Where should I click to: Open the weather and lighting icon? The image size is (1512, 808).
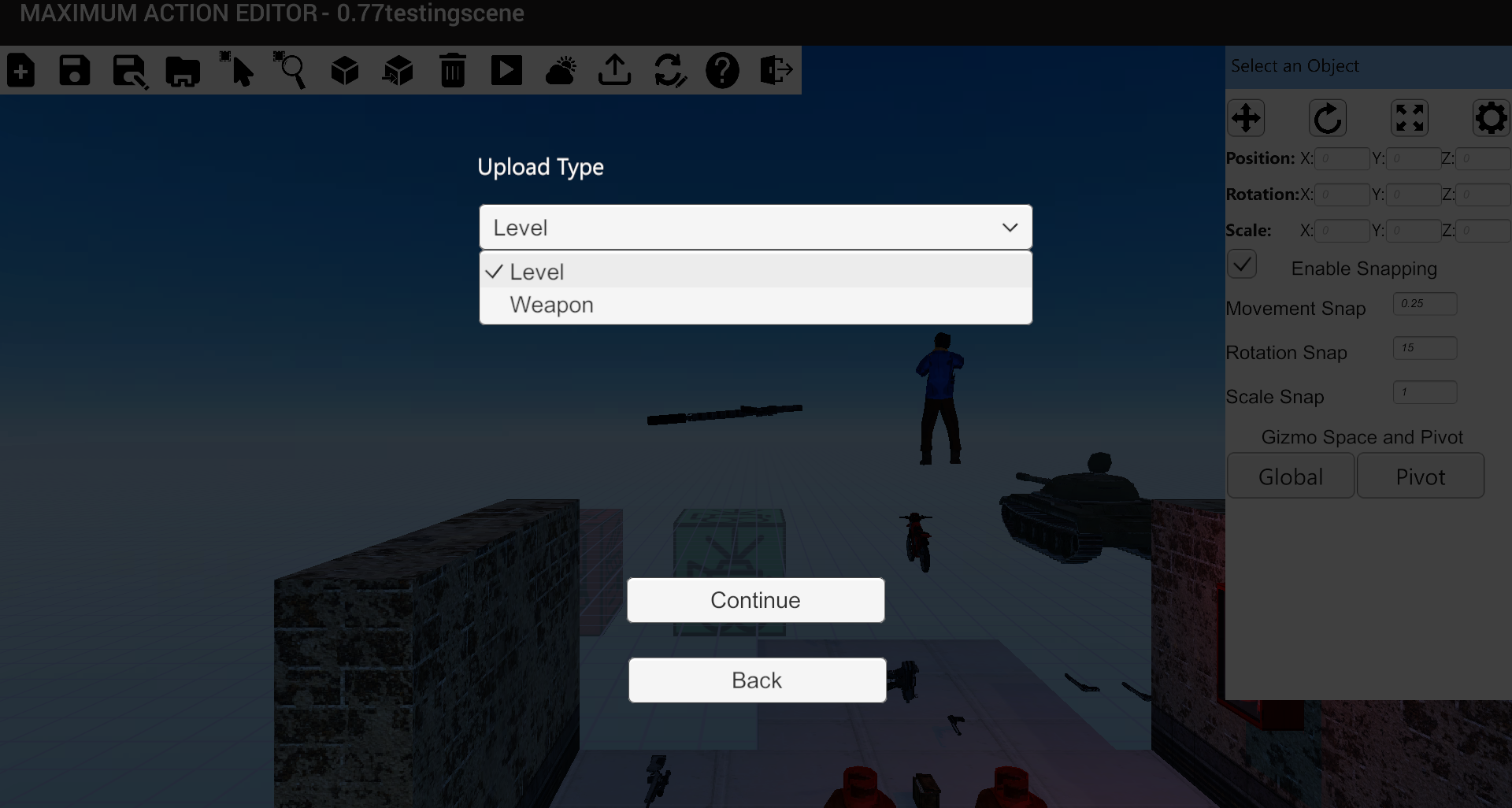[561, 71]
